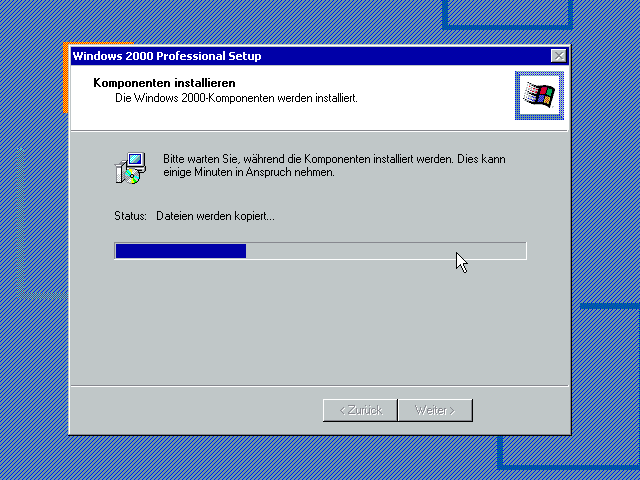The width and height of the screenshot is (640, 480).
Task: Click the gray dotted strip on left background
Action: 20,224
